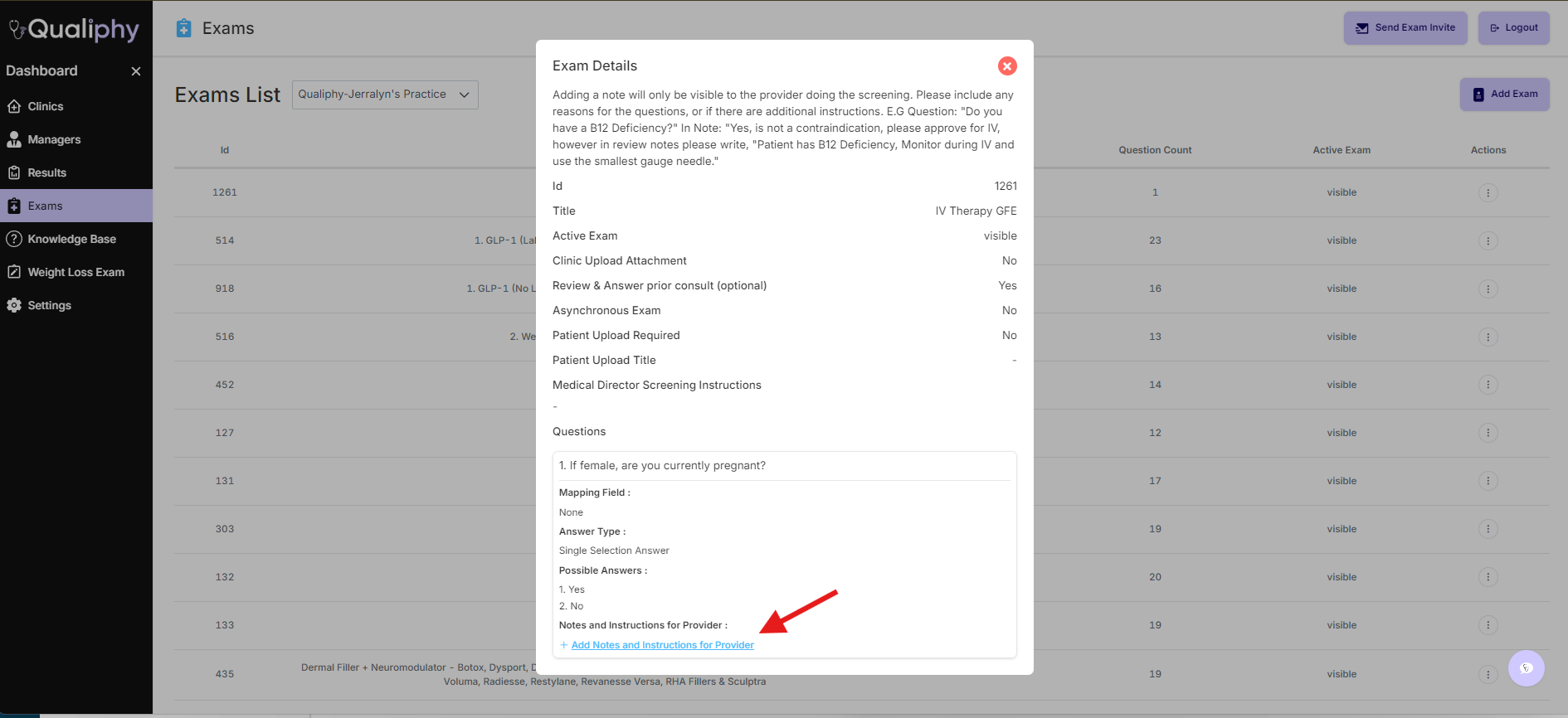This screenshot has width=1568, height=718.
Task: Open actions menu for exam 514
Action: click(1488, 241)
